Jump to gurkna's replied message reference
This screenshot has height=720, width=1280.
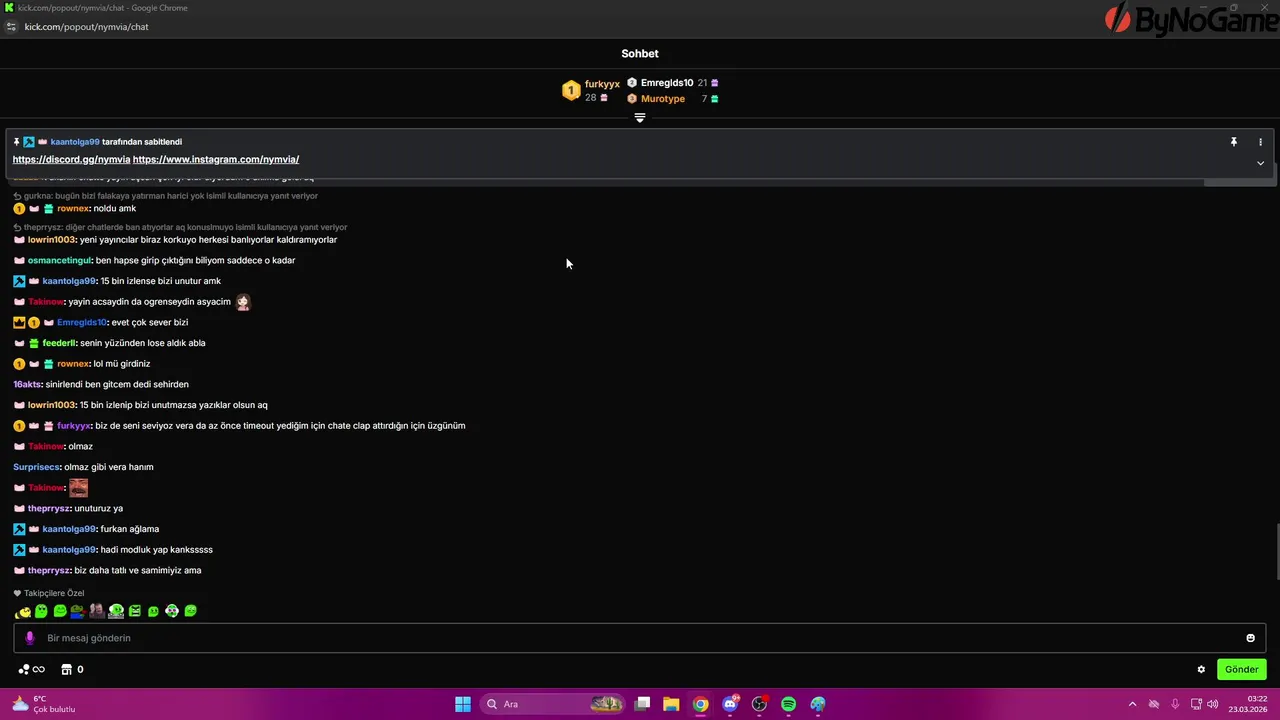[165, 196]
